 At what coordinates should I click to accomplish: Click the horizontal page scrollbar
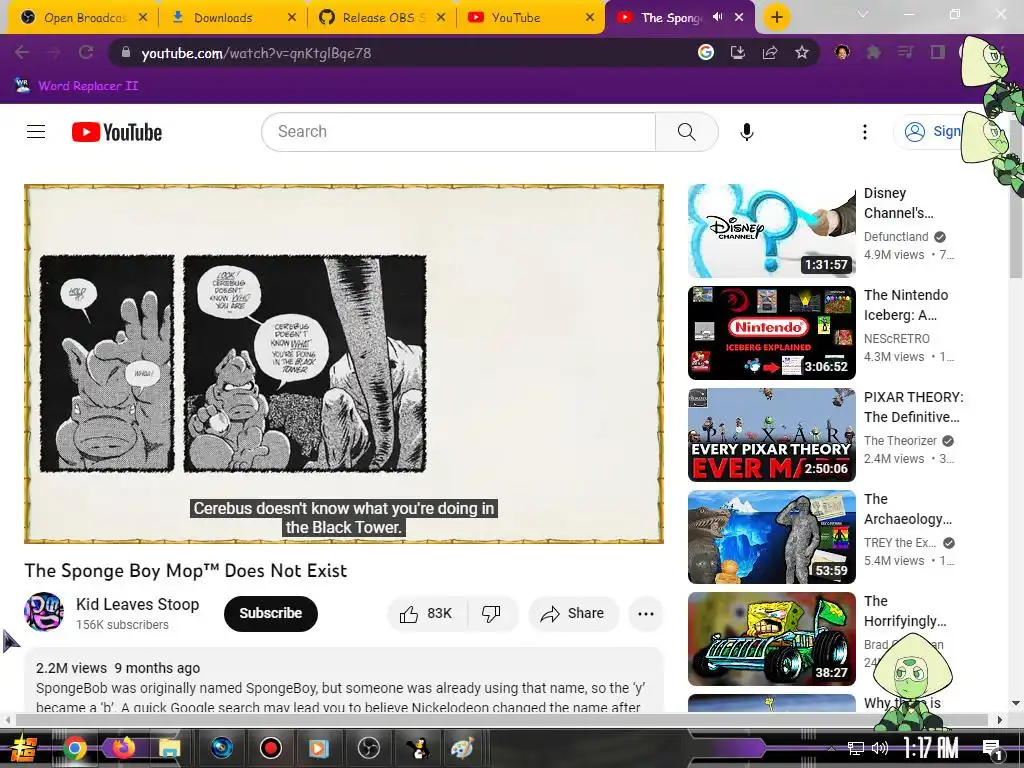point(503,719)
